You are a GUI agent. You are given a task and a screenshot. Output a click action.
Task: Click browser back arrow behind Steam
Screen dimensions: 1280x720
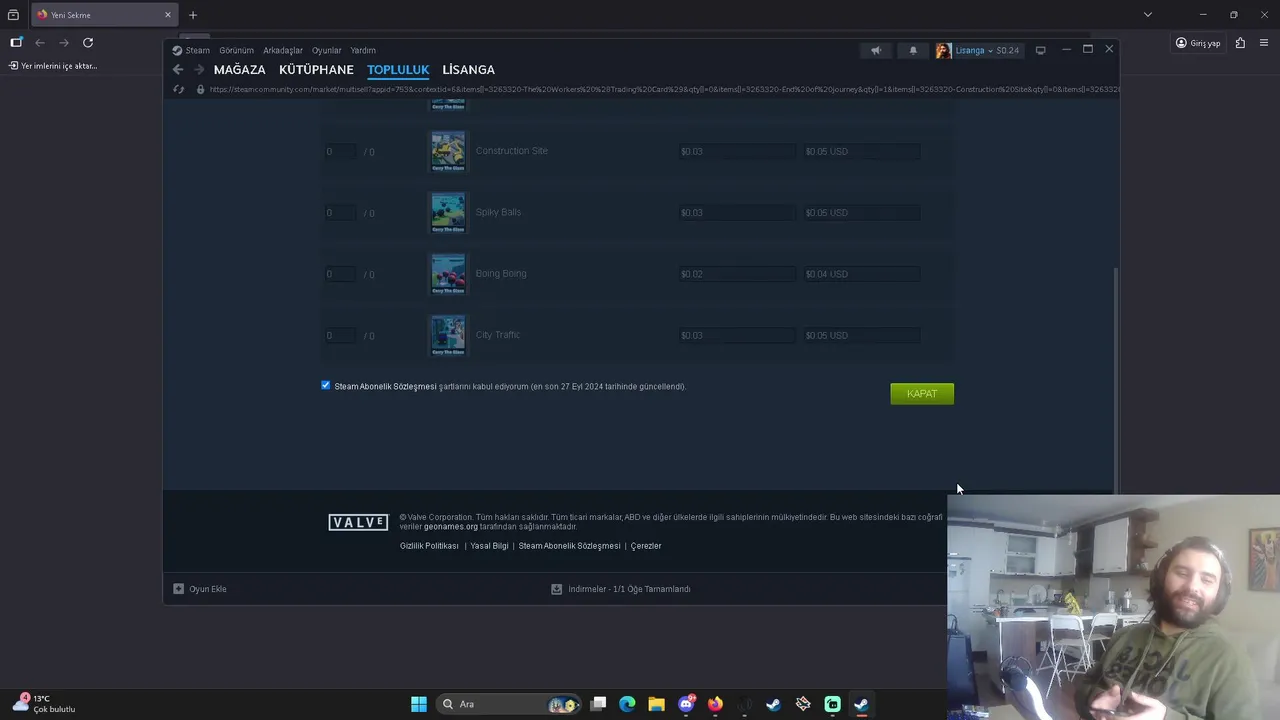[x=40, y=42]
